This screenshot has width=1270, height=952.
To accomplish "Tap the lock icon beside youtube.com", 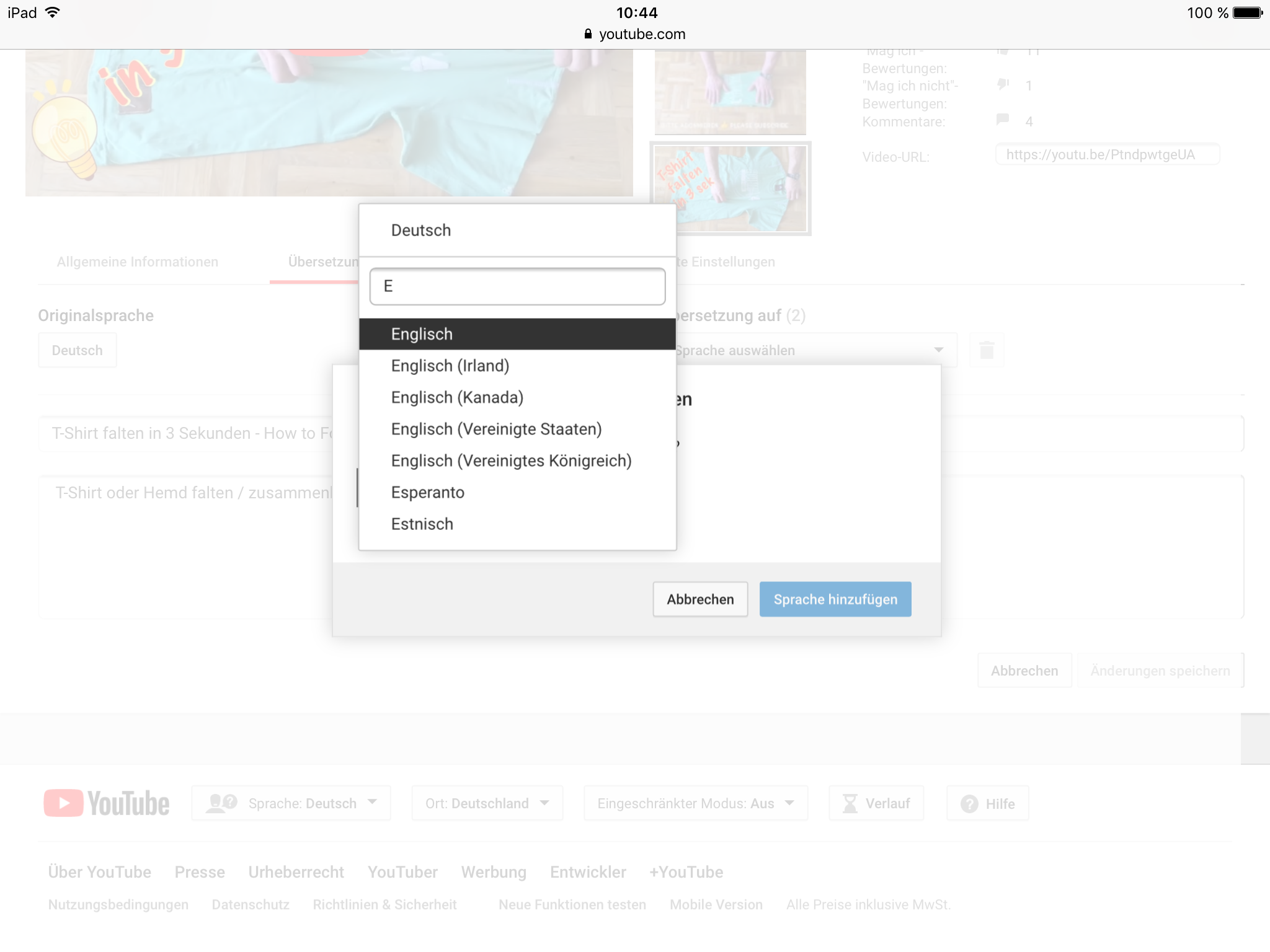I will click(588, 34).
